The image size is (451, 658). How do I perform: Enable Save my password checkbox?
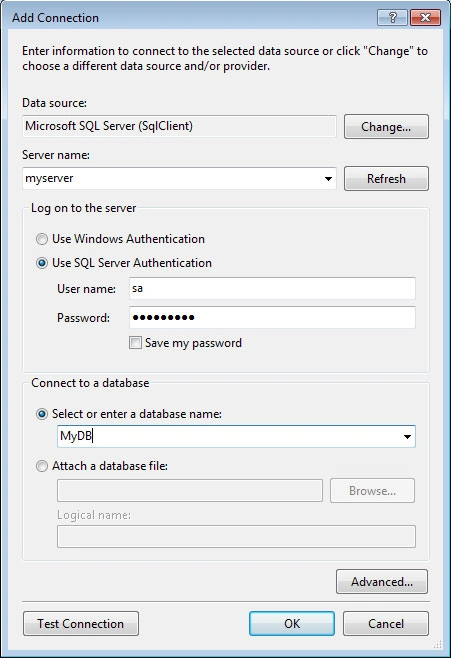pos(135,343)
